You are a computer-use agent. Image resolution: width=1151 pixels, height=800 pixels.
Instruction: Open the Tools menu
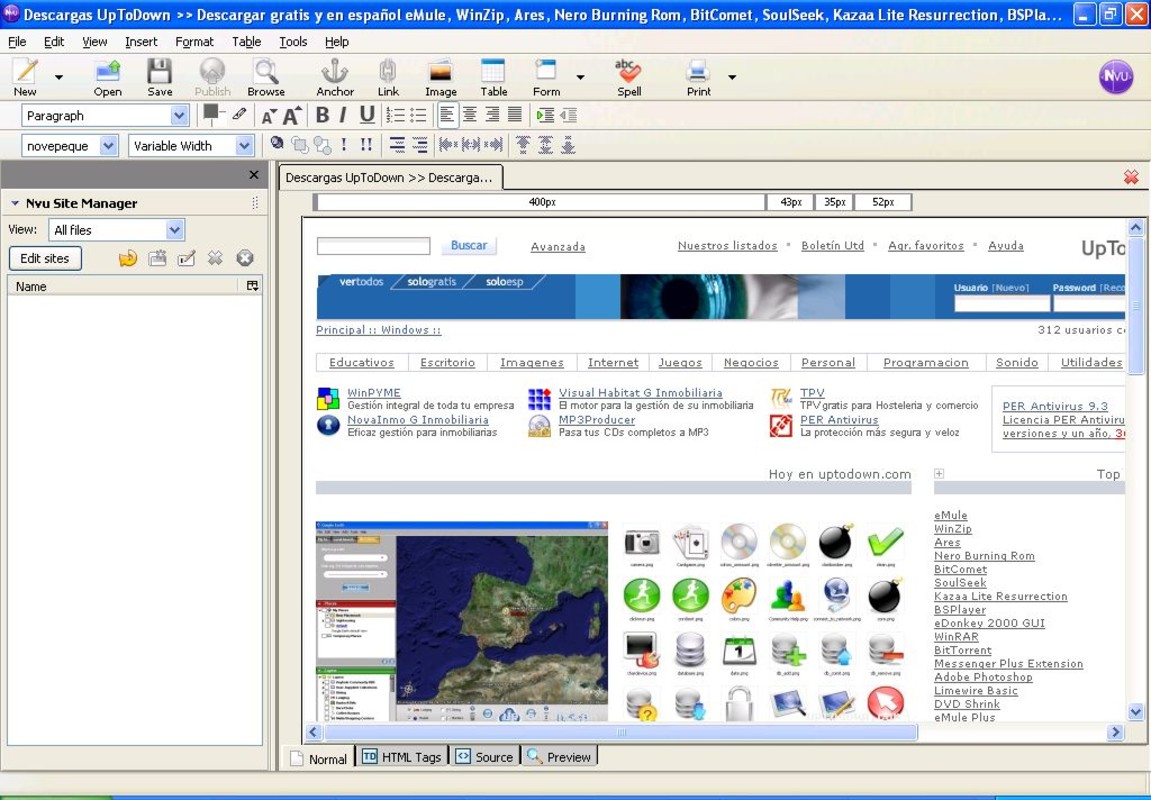tap(293, 42)
